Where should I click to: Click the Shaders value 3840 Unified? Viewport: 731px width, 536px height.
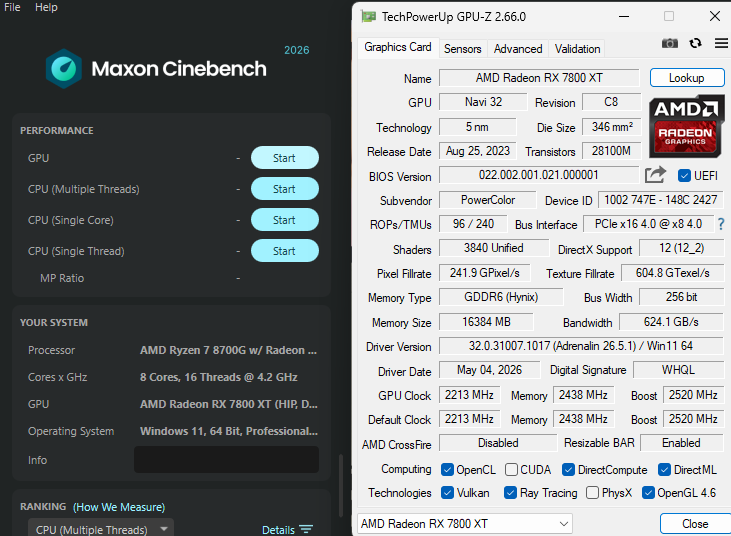(x=494, y=248)
